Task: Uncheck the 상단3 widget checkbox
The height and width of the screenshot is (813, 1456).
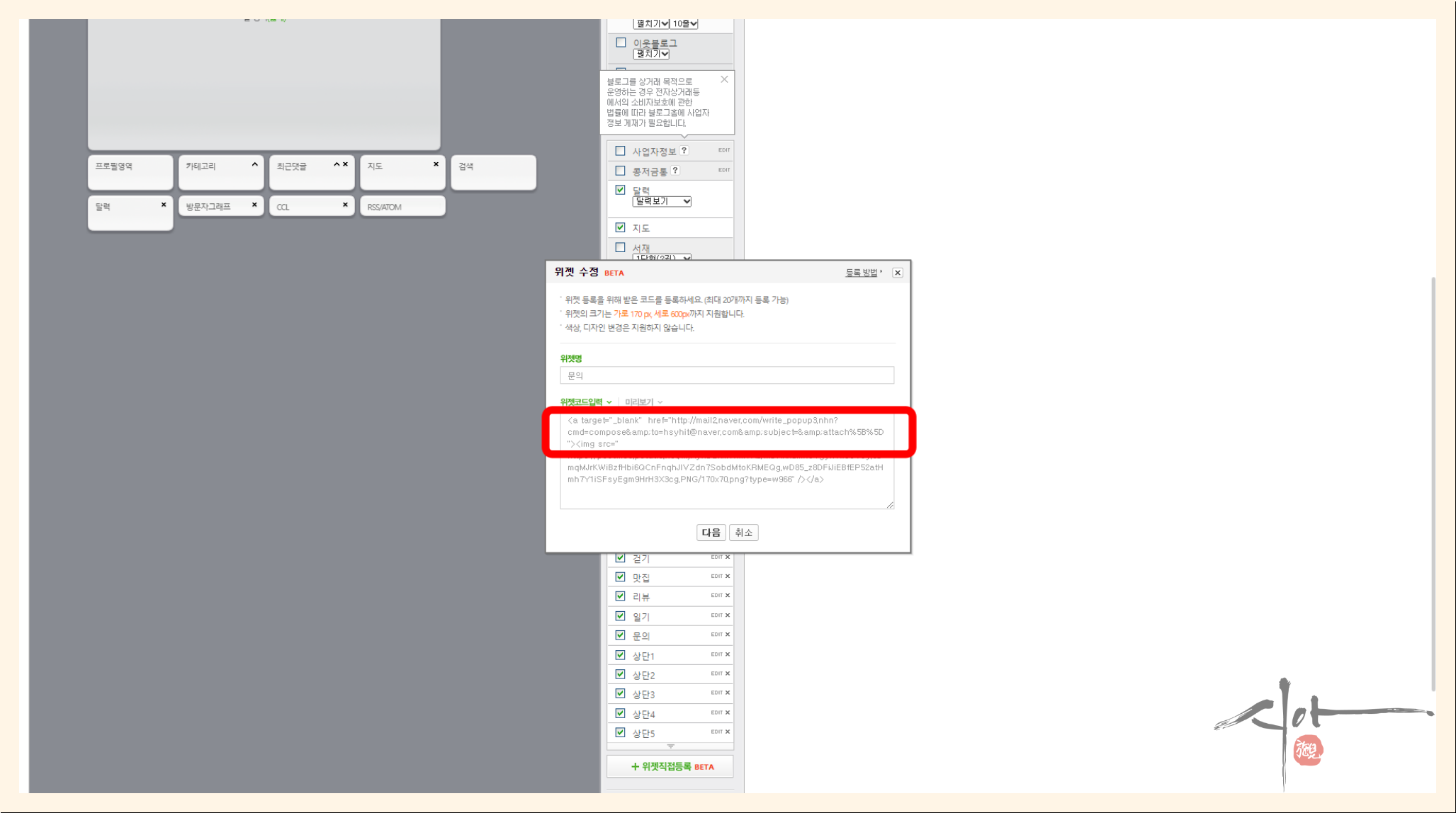Action: (x=621, y=693)
